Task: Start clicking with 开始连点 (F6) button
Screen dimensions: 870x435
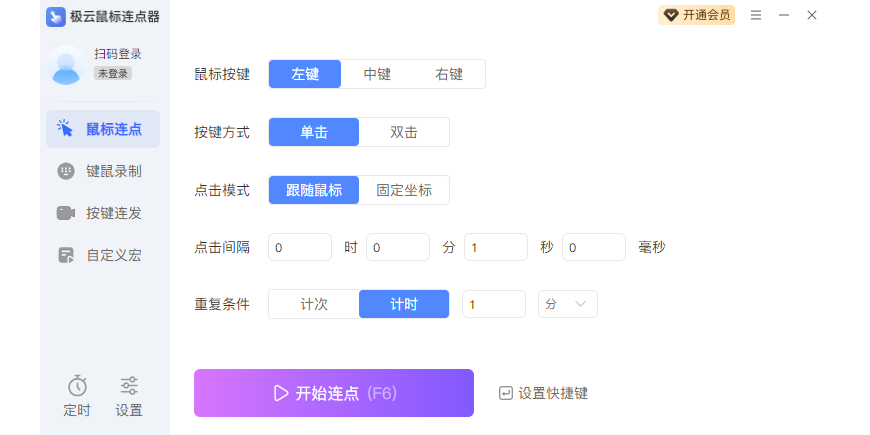Action: (333, 393)
